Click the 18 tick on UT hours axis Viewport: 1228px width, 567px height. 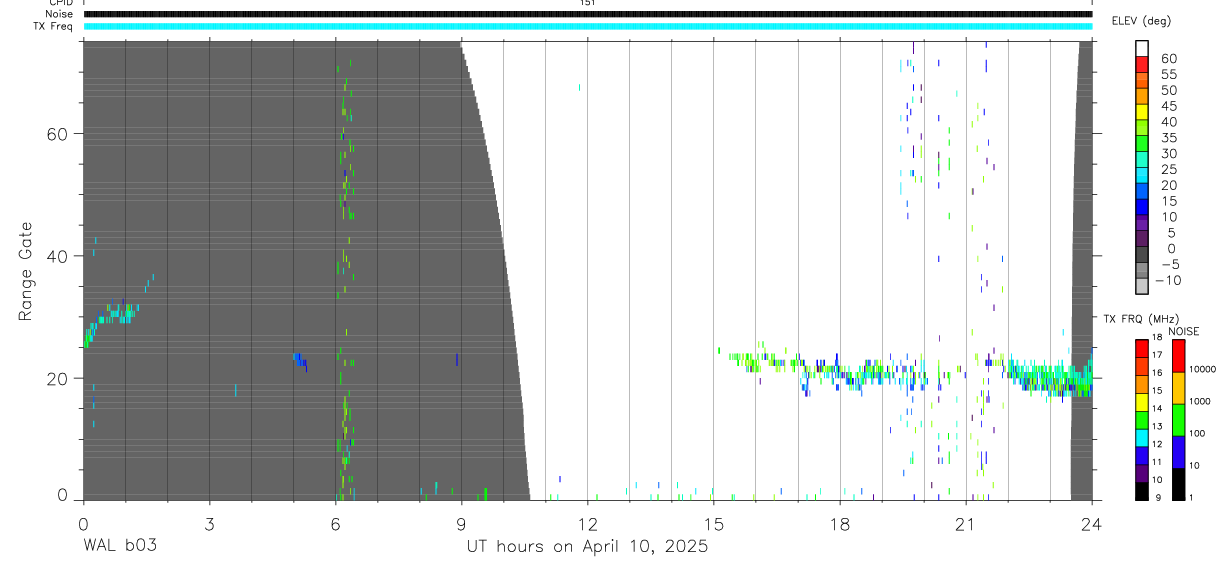tap(840, 521)
